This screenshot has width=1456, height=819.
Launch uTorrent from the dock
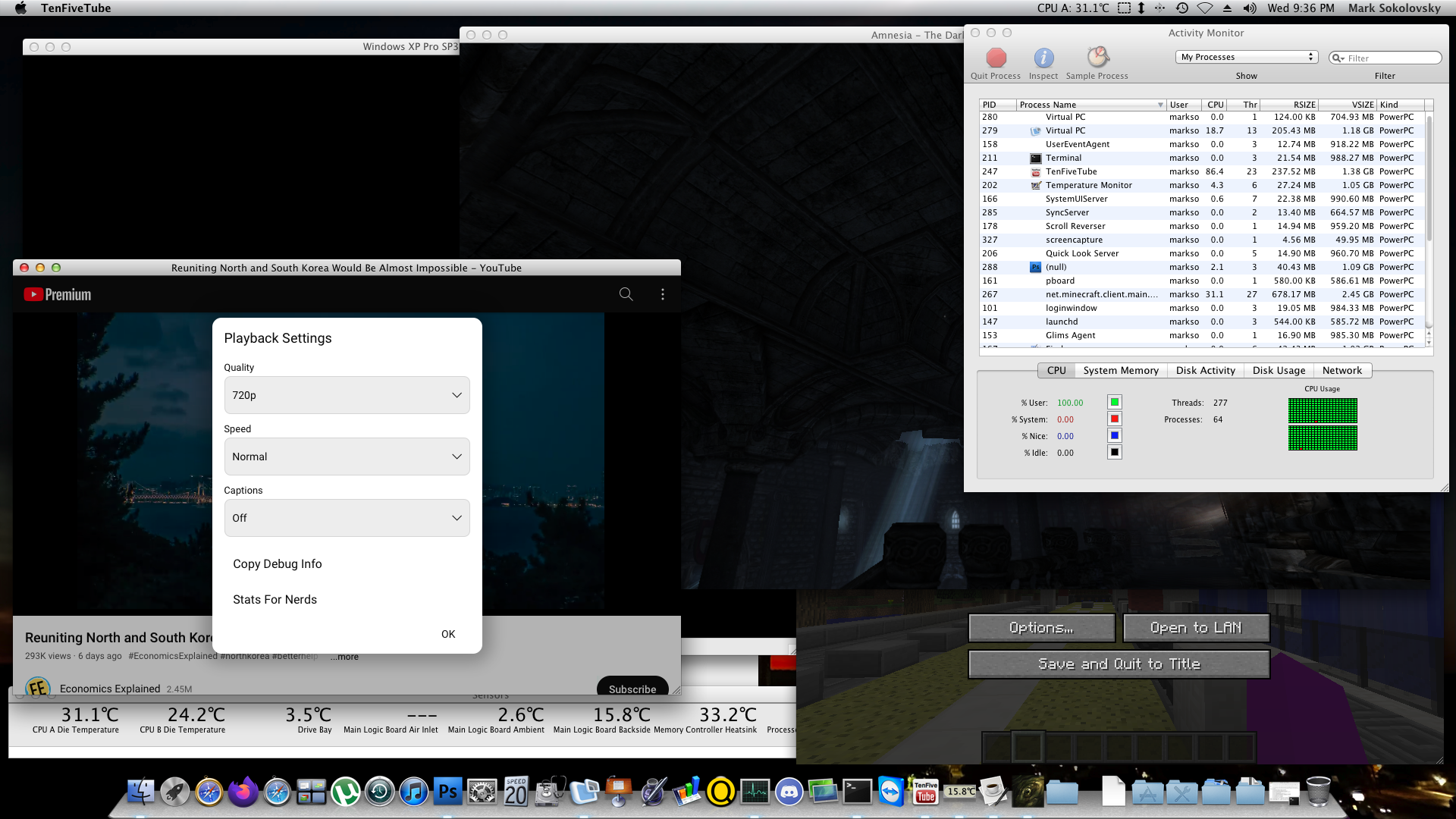coord(346,792)
